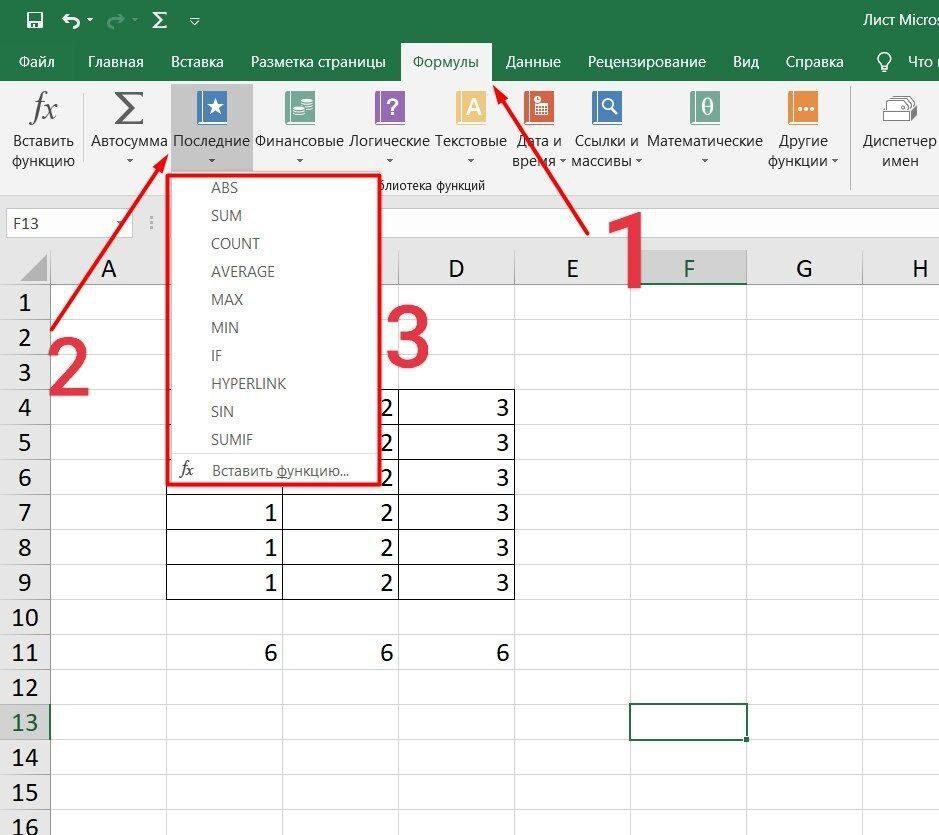Open Customize Quick Access Toolbar dropdown
The image size is (939, 835).
click(194, 21)
